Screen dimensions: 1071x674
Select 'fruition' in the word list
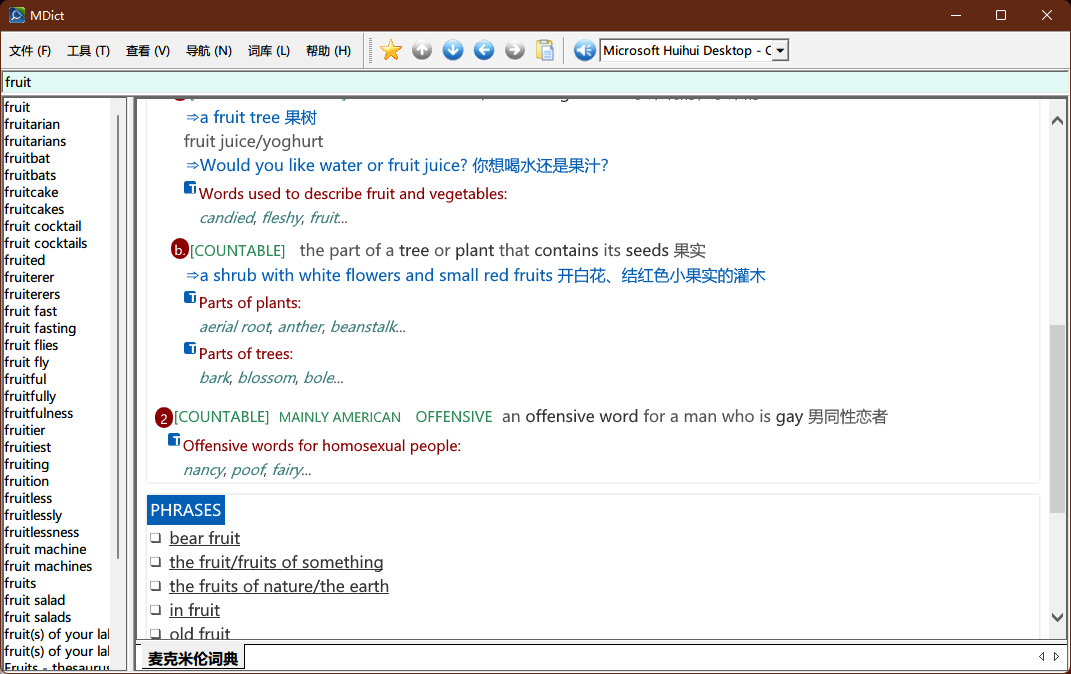27,481
